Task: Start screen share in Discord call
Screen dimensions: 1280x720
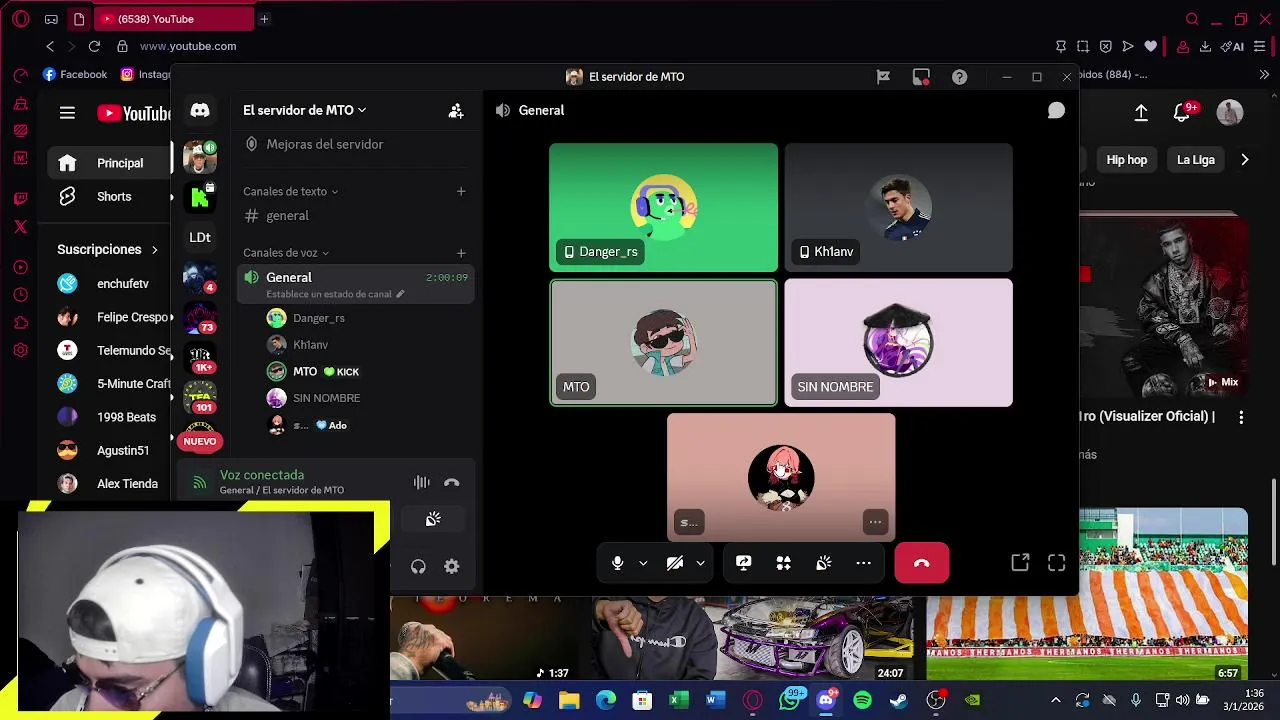Action: coord(743,563)
